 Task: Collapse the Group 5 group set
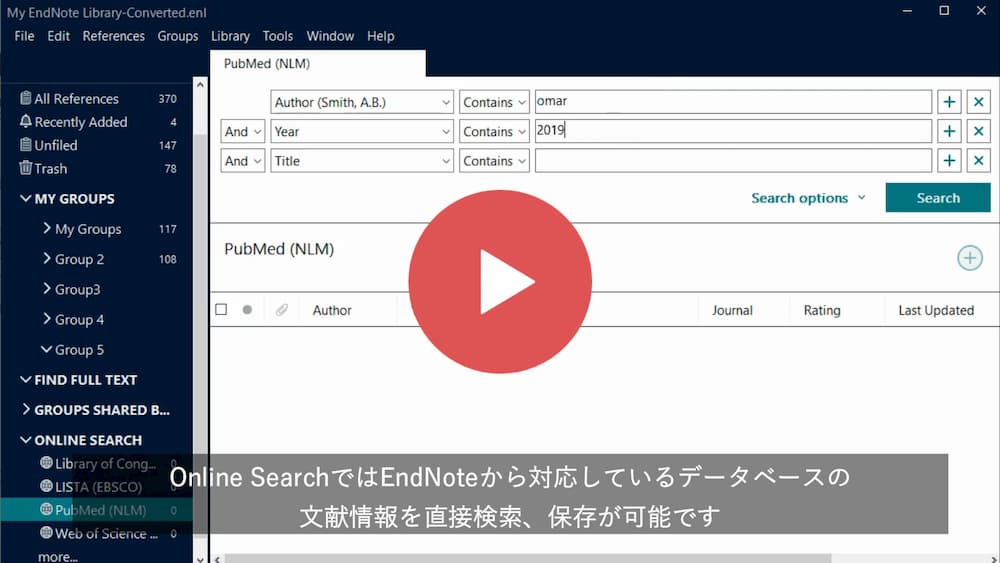click(47, 349)
